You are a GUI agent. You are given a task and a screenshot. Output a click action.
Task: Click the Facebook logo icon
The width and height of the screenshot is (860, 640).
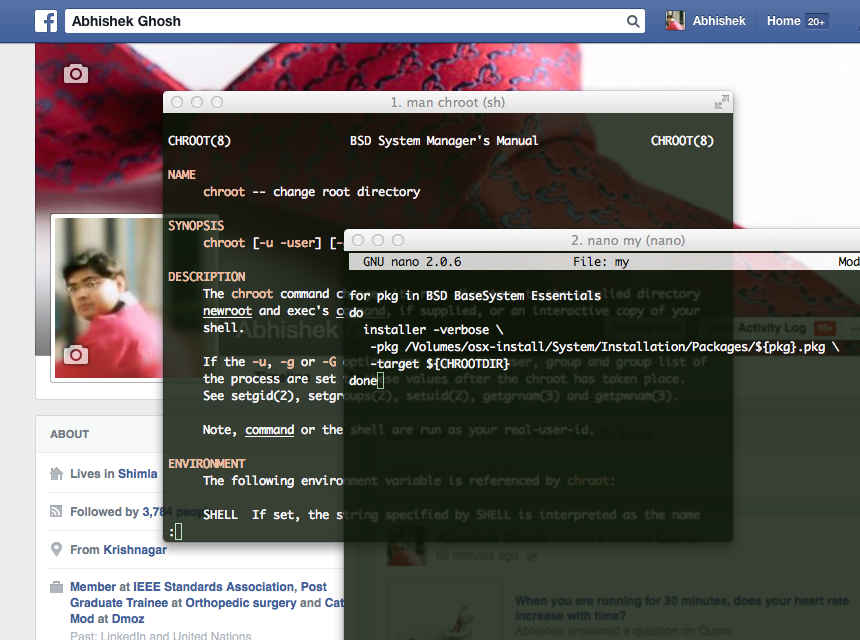pyautogui.click(x=45, y=21)
